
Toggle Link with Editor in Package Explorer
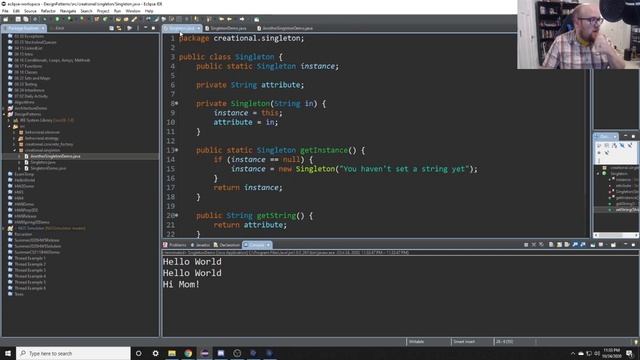119,28
